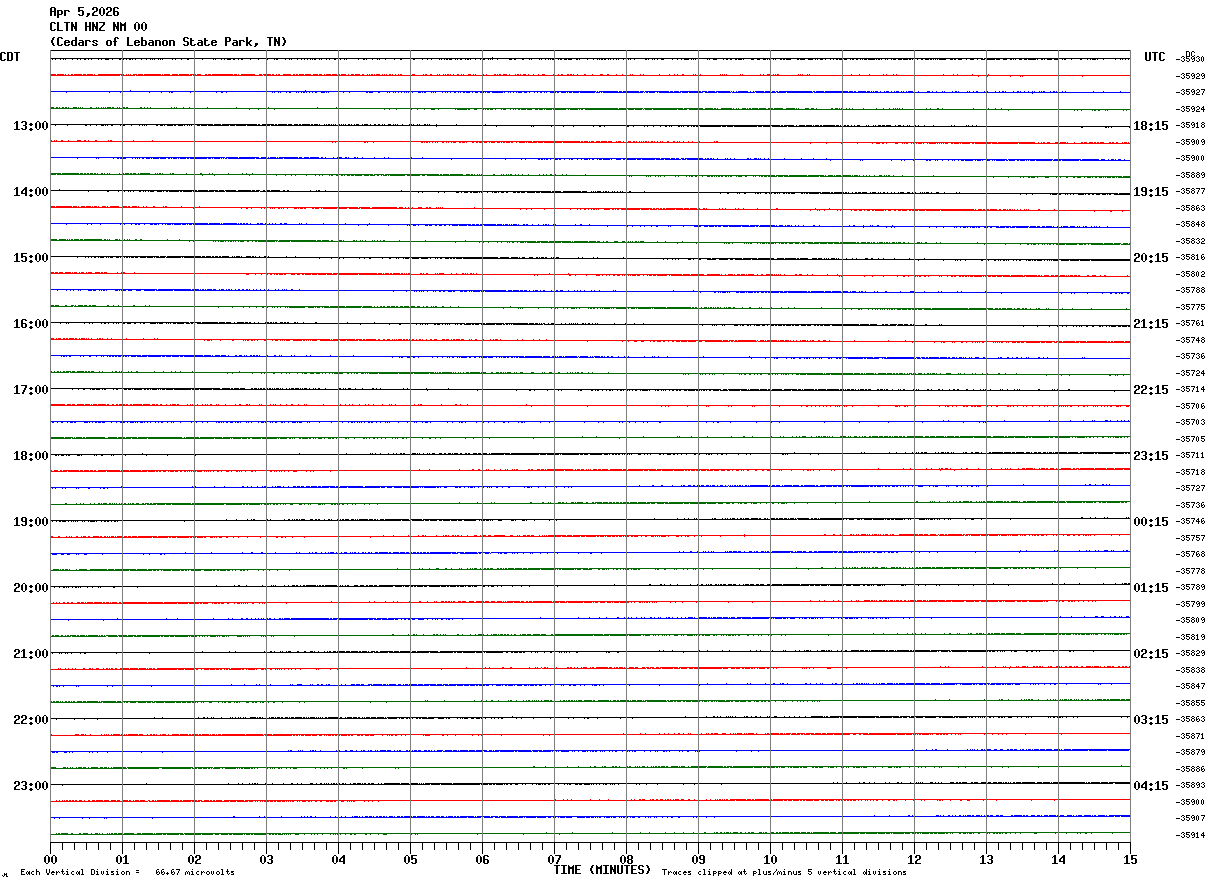Click minute tick label 12 on x-axis
Screen dimensions: 1210x886
coord(914,859)
